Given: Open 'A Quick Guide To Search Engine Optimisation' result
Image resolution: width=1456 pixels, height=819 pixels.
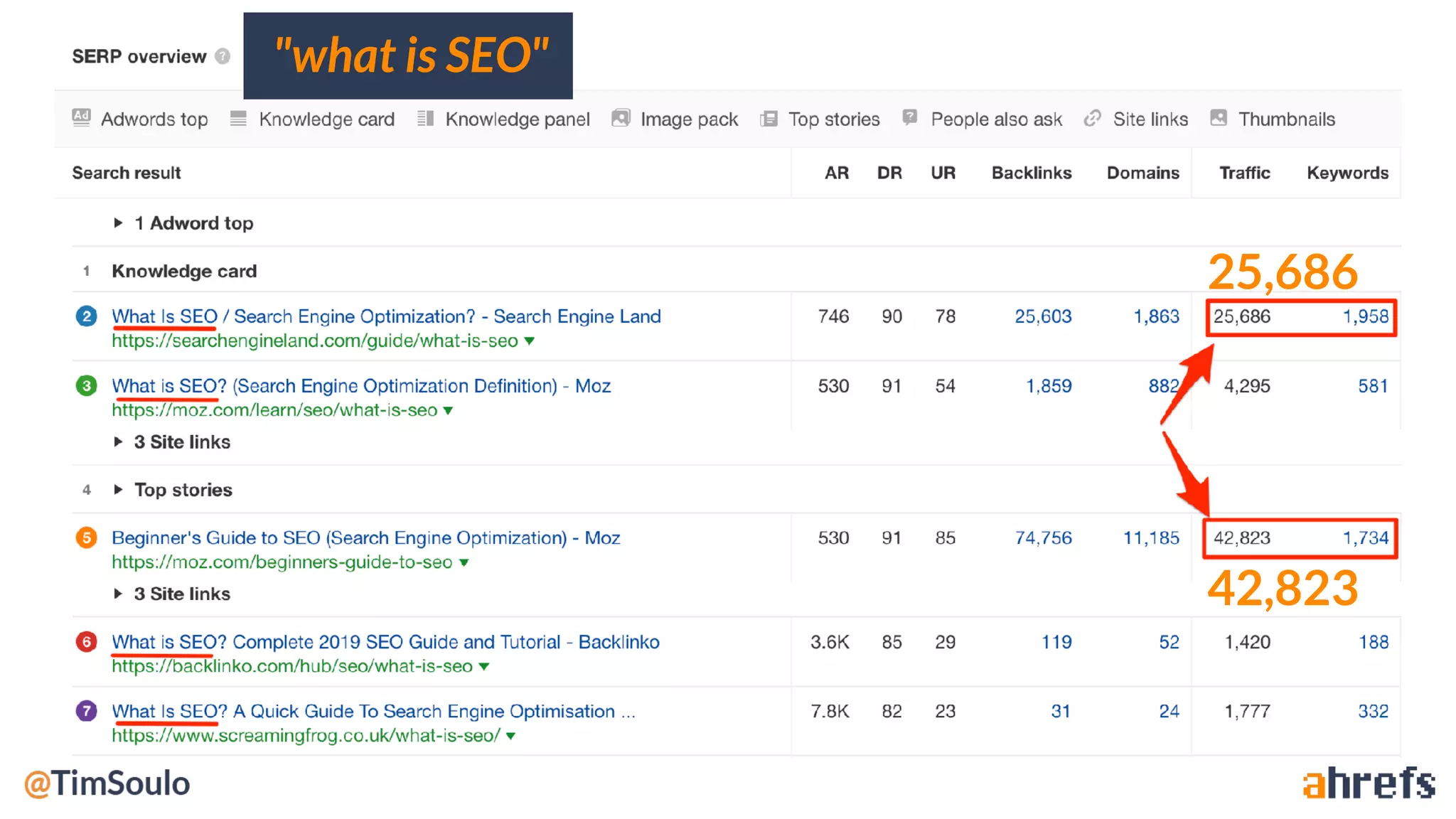Looking at the screenshot, I should (373, 711).
